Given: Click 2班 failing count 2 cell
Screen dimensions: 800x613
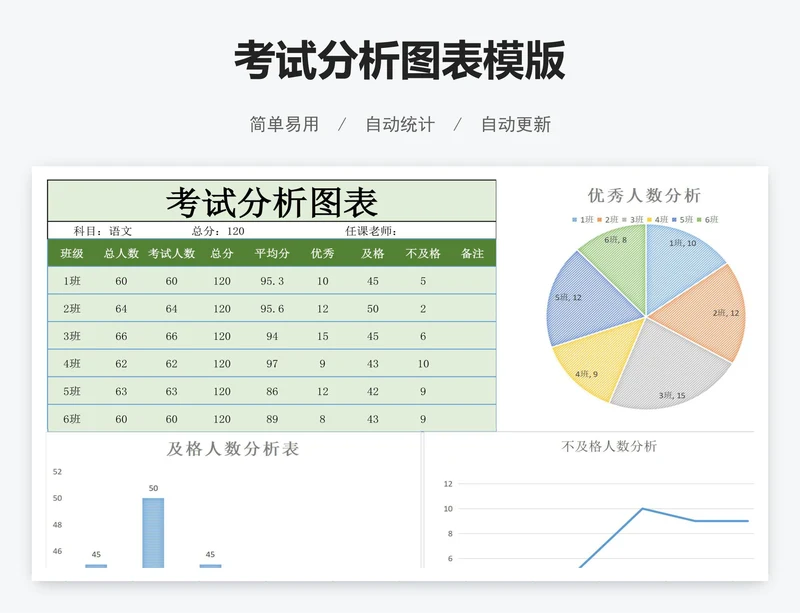Looking at the screenshot, I should [423, 308].
